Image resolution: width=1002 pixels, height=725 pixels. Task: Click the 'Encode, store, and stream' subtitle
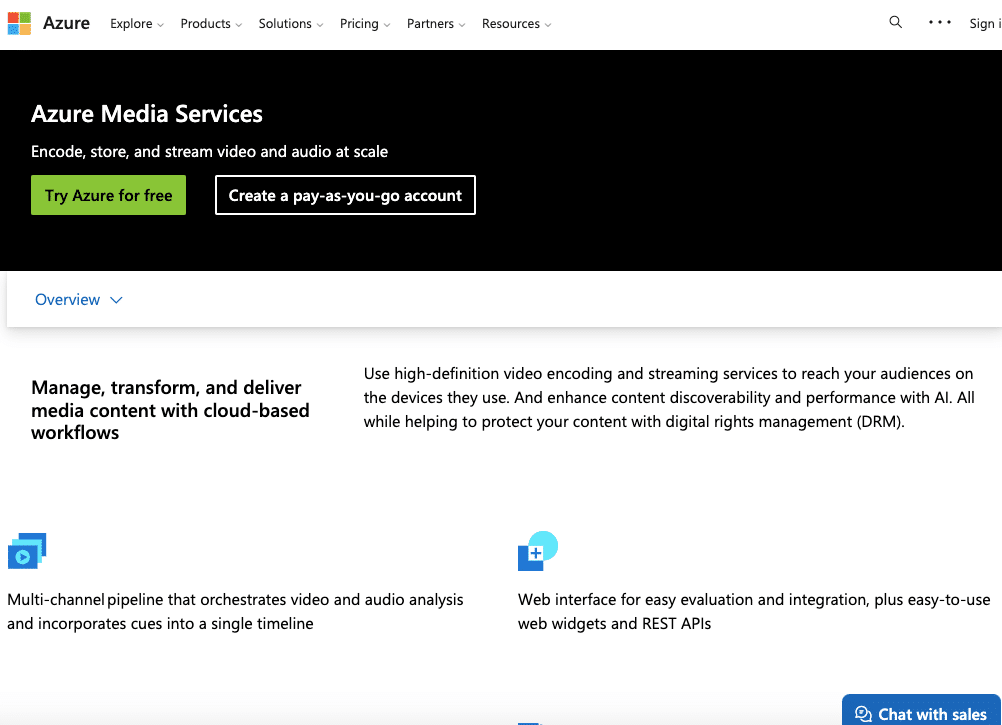tap(210, 151)
